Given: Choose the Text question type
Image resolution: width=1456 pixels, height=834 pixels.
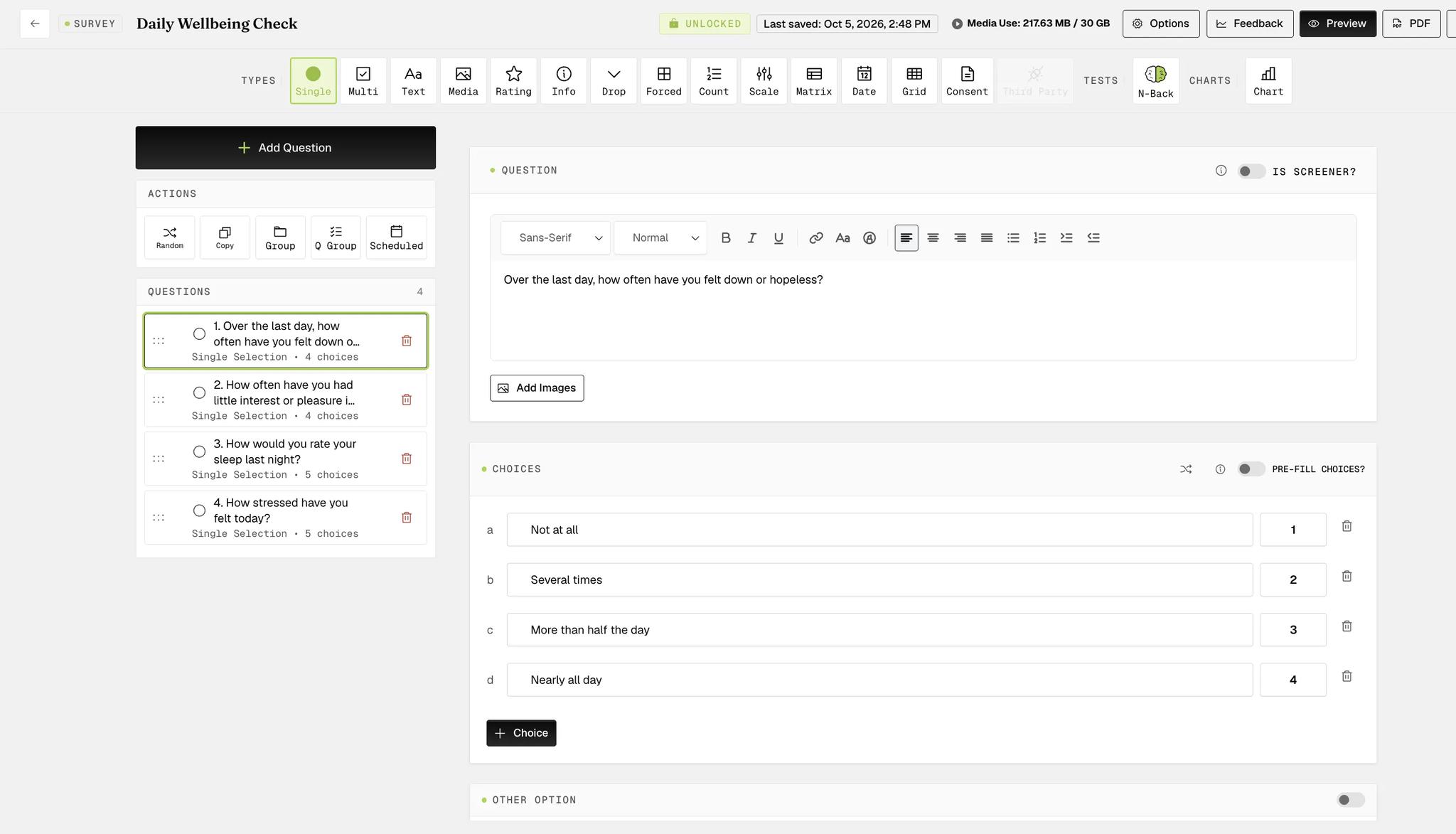Looking at the screenshot, I should pyautogui.click(x=413, y=81).
